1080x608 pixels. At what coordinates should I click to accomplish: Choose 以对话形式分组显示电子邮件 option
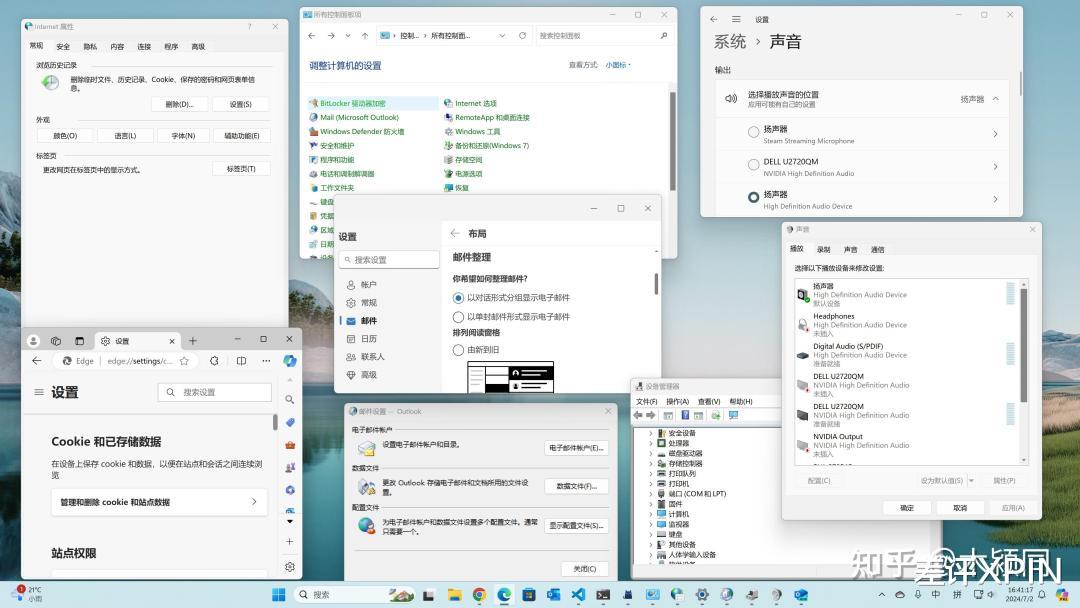(458, 298)
